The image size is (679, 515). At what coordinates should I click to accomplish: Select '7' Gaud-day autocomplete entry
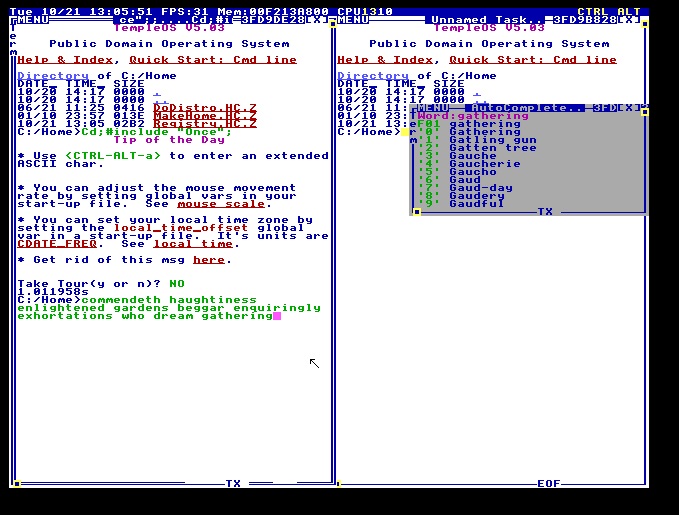click(x=465, y=188)
